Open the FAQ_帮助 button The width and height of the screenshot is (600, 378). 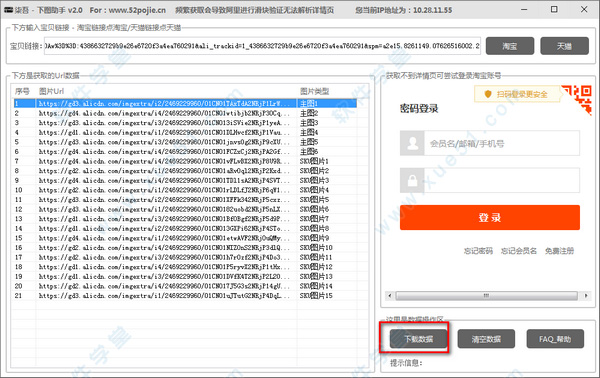555,339
